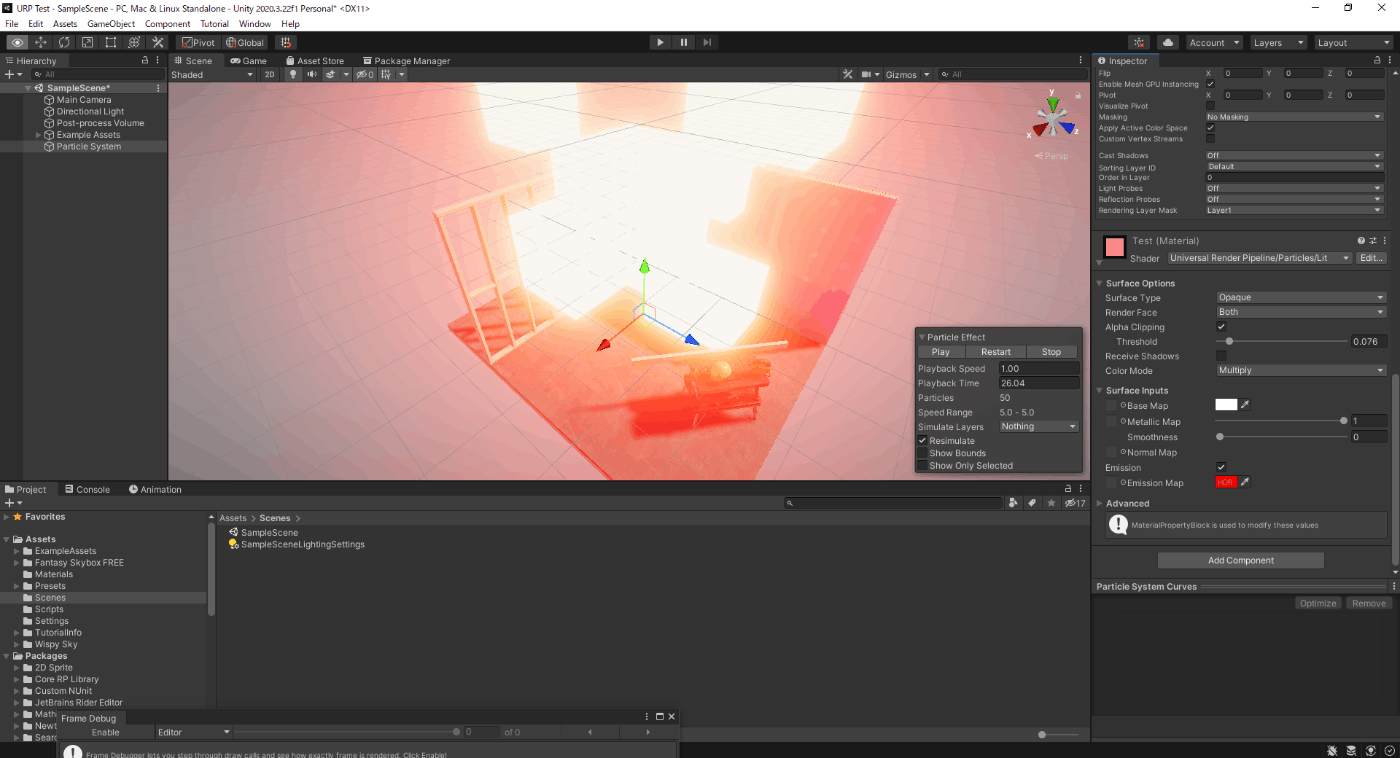This screenshot has width=1400, height=758.
Task: Switch to the Console tab
Action: click(86, 490)
